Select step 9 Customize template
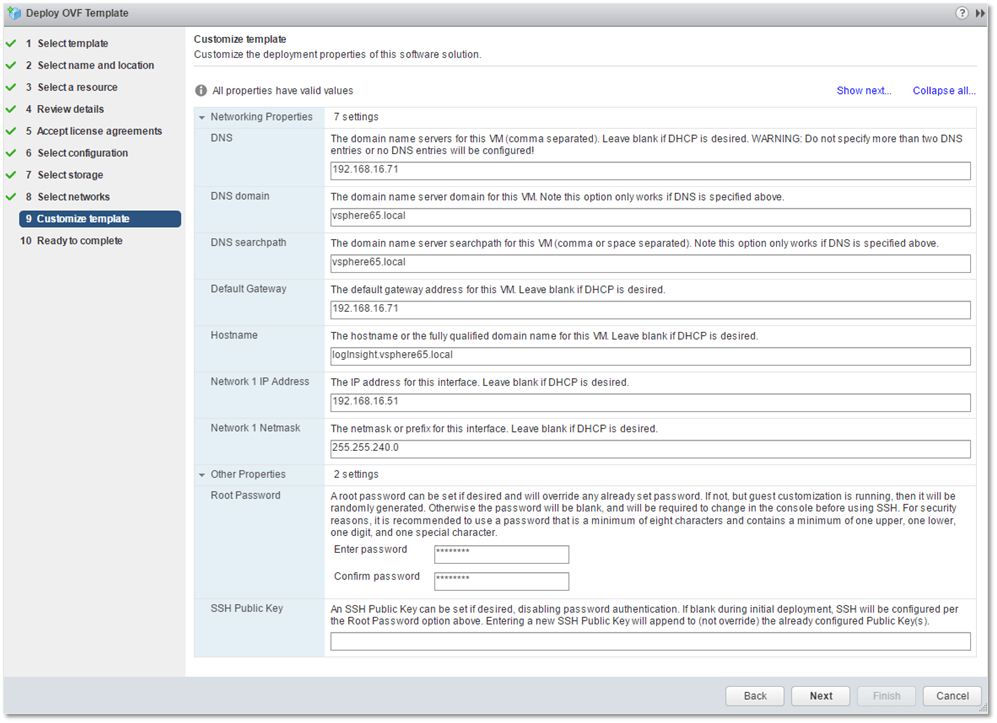The height and width of the screenshot is (723, 997). 100,219
